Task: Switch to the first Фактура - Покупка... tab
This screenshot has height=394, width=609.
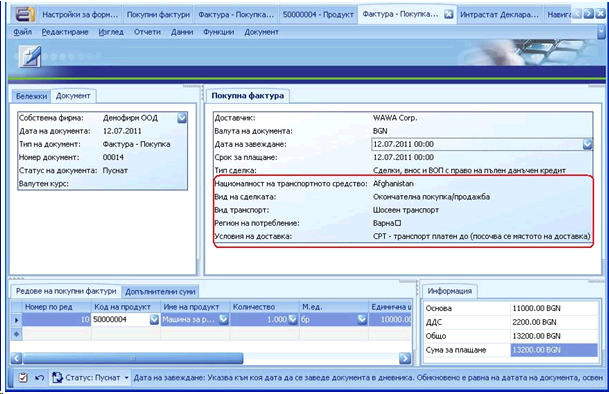Action: [x=236, y=14]
